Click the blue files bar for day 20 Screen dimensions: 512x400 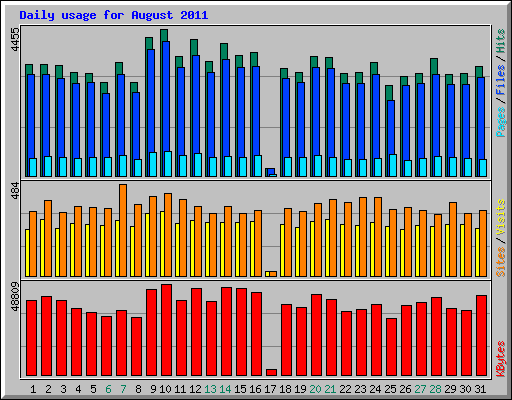[315, 112]
